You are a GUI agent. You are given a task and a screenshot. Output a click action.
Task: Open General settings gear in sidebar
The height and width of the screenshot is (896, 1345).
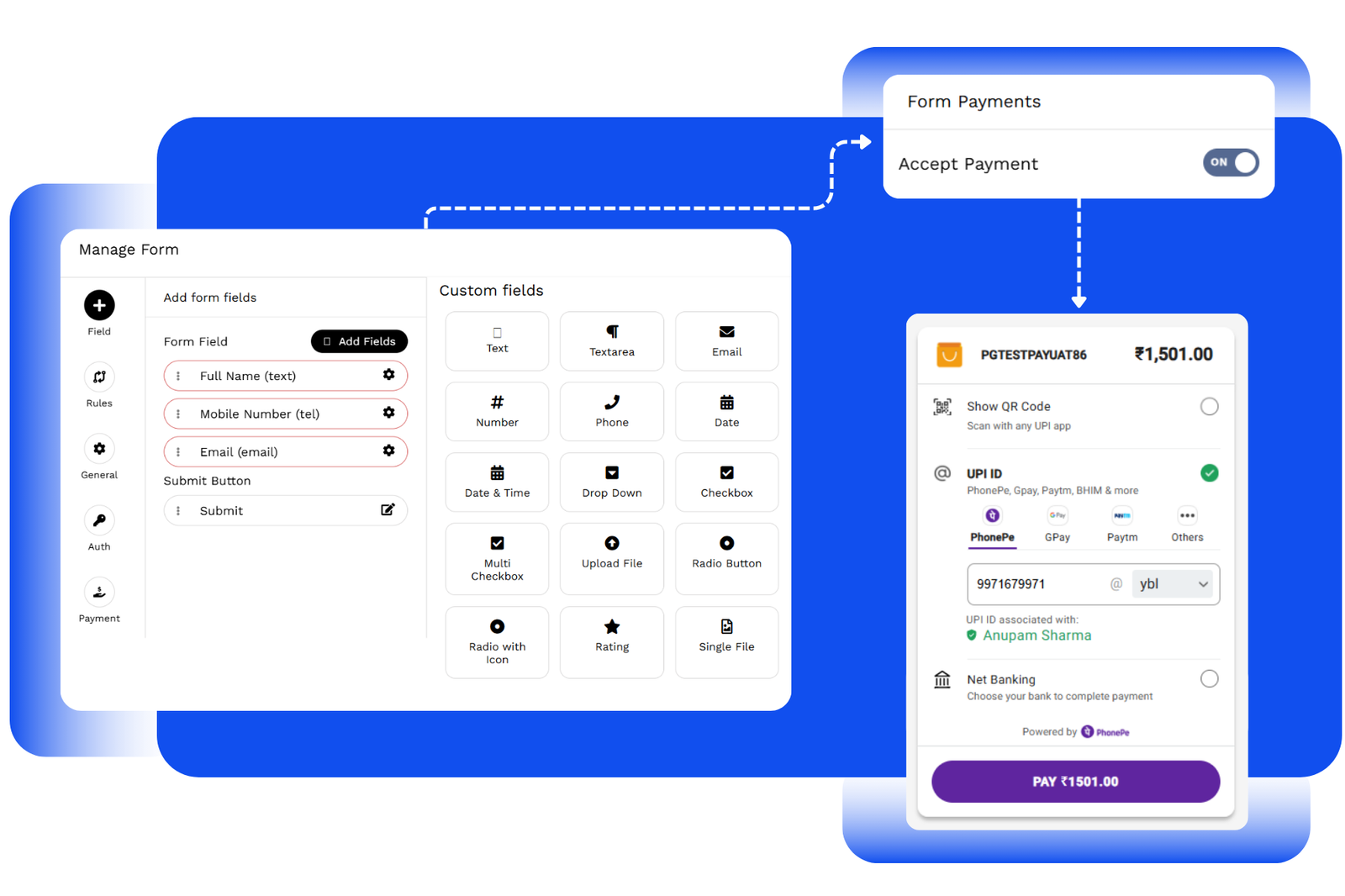point(99,449)
